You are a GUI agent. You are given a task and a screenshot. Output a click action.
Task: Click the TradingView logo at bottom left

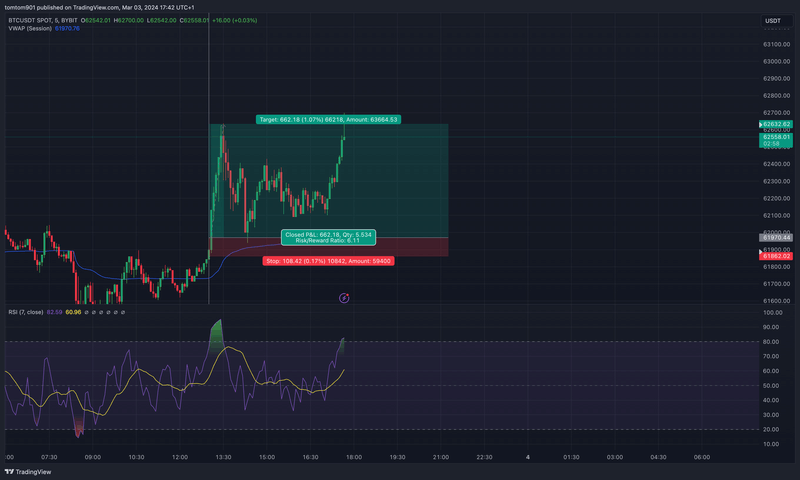pos(28,472)
